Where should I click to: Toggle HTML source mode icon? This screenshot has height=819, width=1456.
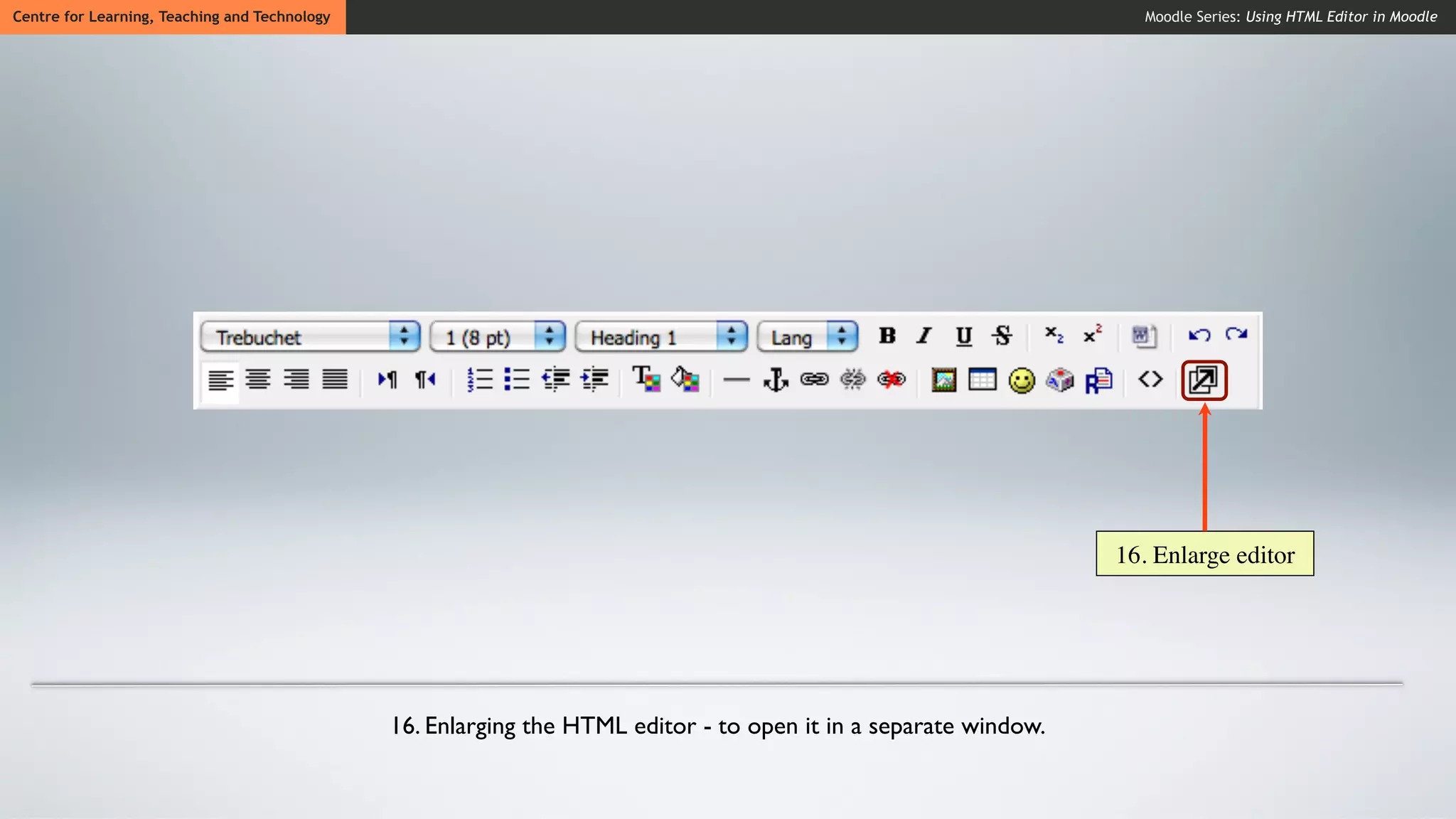[1150, 380]
